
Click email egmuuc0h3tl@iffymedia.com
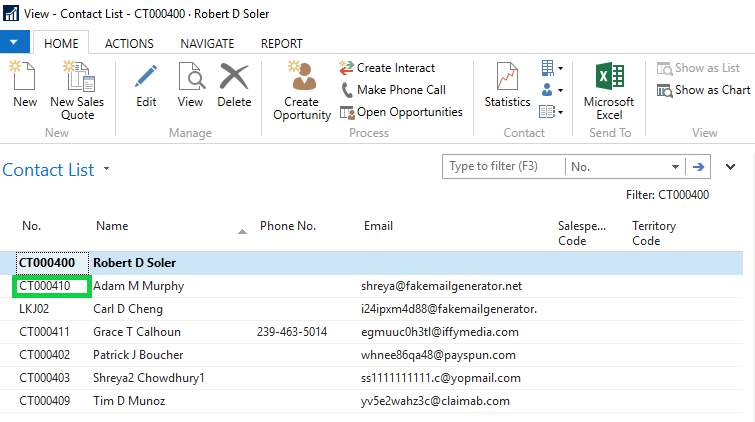pos(440,332)
